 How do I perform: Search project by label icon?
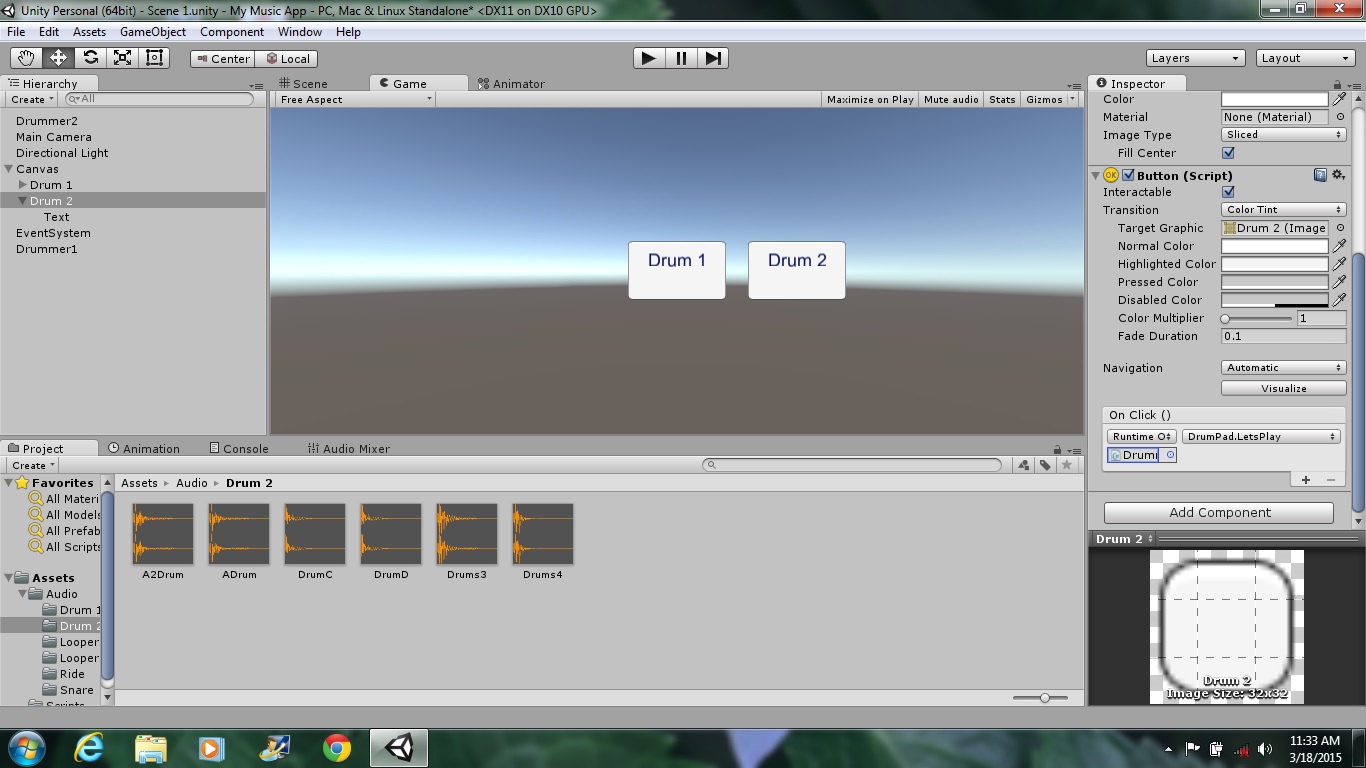pos(1045,465)
